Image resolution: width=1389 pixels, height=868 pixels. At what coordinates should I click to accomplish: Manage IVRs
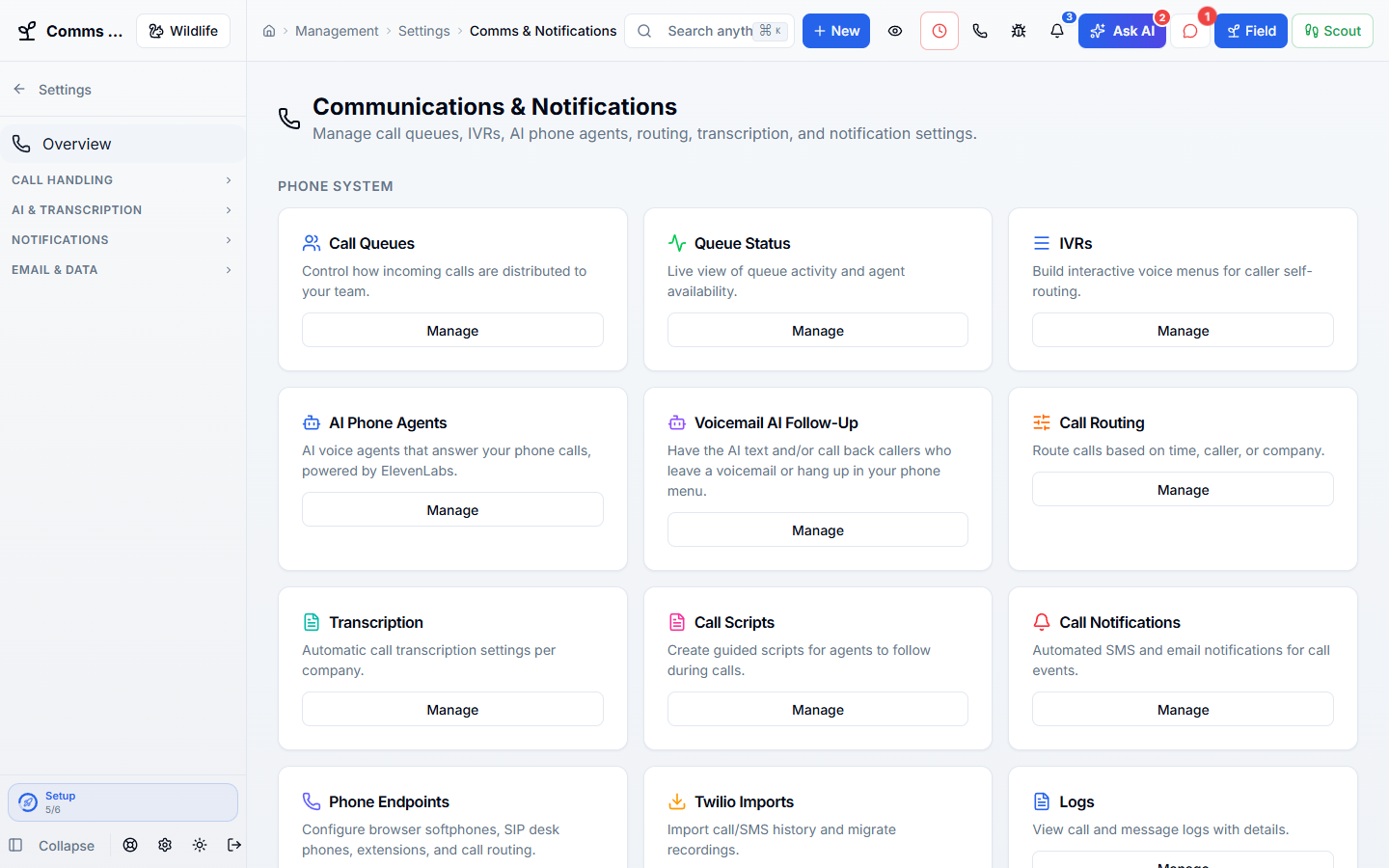pyautogui.click(x=1183, y=330)
